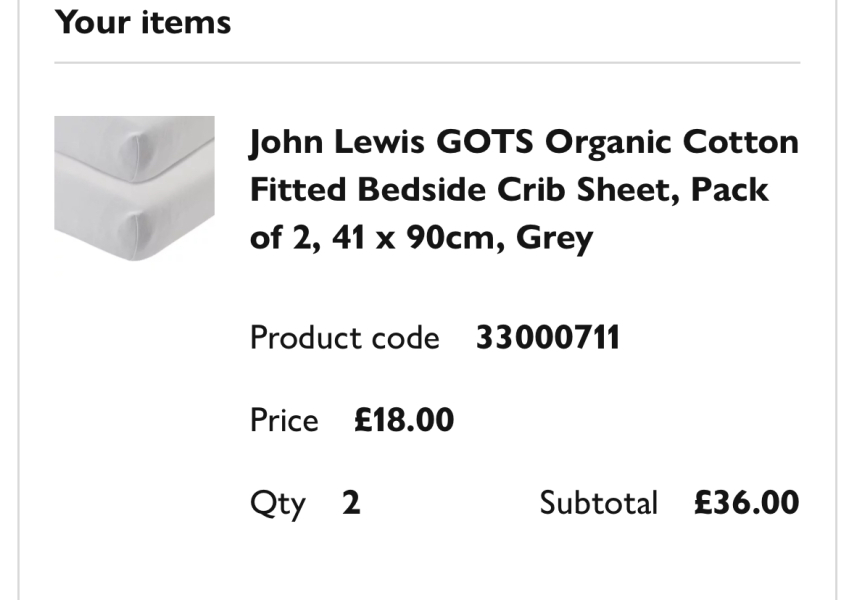The image size is (849, 600).
Task: Click the £36.00 subtotal amount
Action: point(746,502)
